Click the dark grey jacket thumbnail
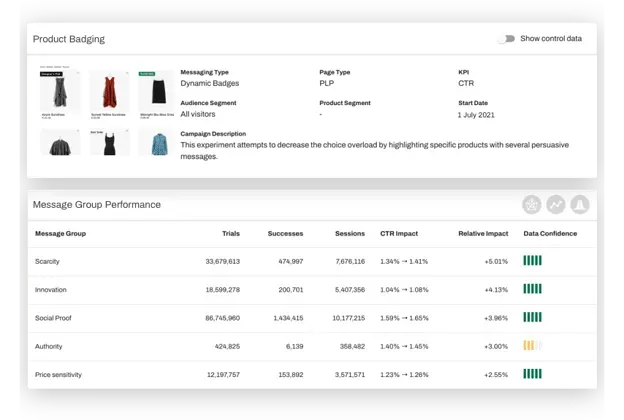Image resolution: width=624 pixels, height=420 pixels. tap(60, 143)
